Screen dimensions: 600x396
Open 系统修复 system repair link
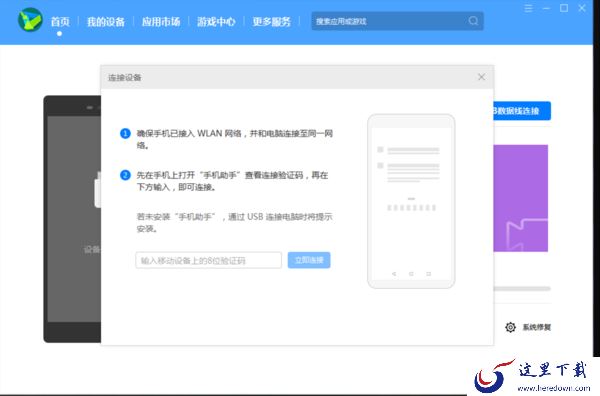click(536, 327)
